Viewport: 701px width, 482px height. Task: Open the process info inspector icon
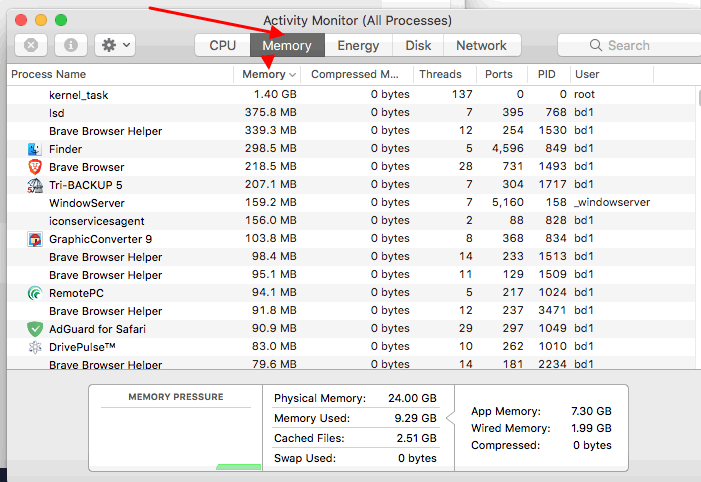click(71, 45)
